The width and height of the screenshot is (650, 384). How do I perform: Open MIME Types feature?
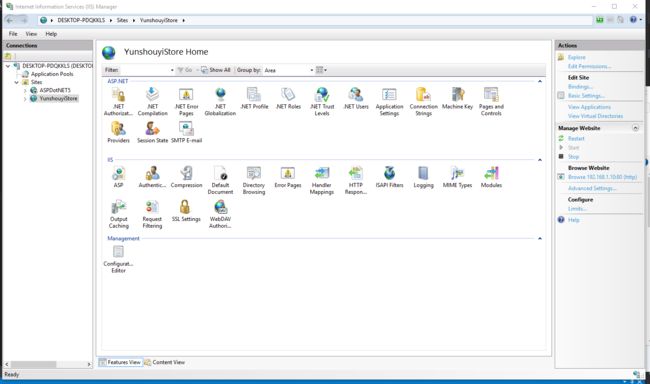tap(457, 177)
